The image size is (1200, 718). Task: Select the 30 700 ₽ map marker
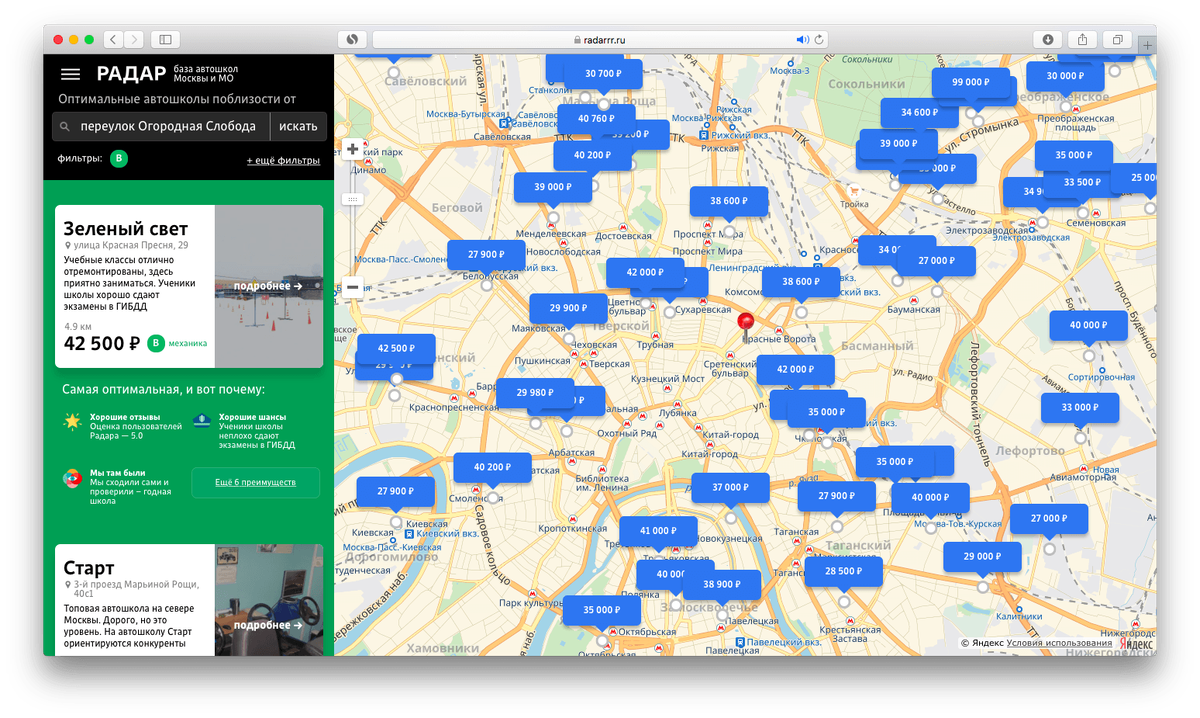tap(603, 74)
